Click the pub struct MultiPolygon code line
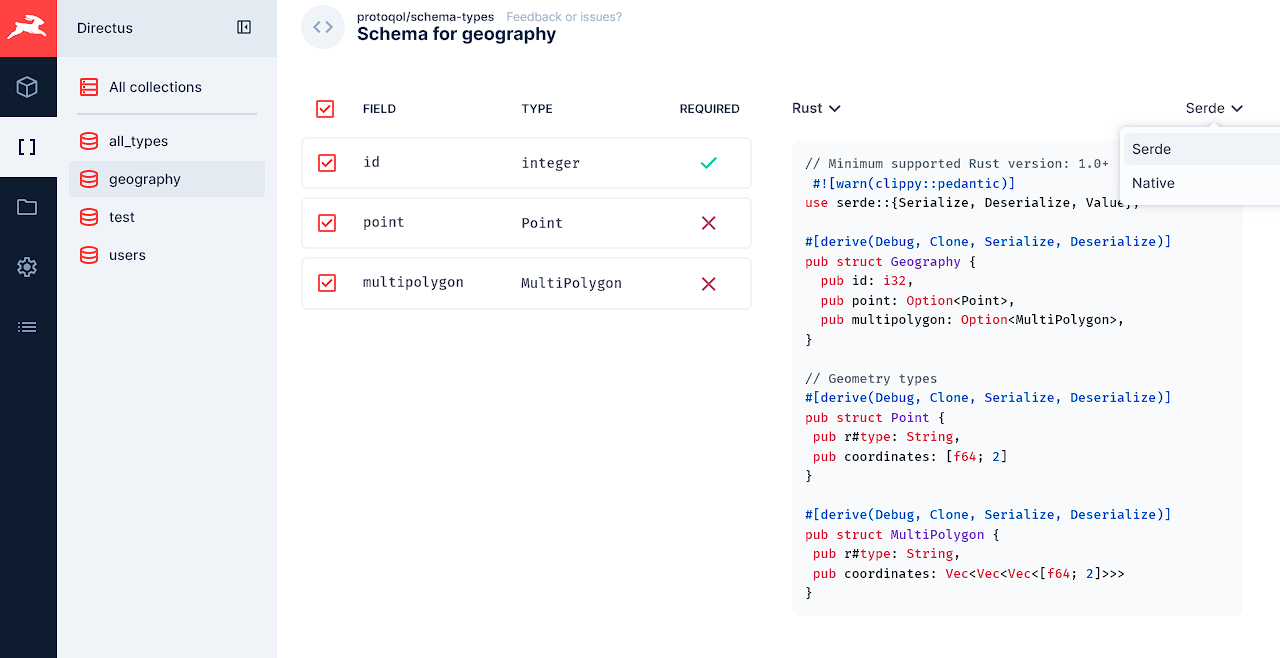The height and width of the screenshot is (658, 1280). click(902, 534)
